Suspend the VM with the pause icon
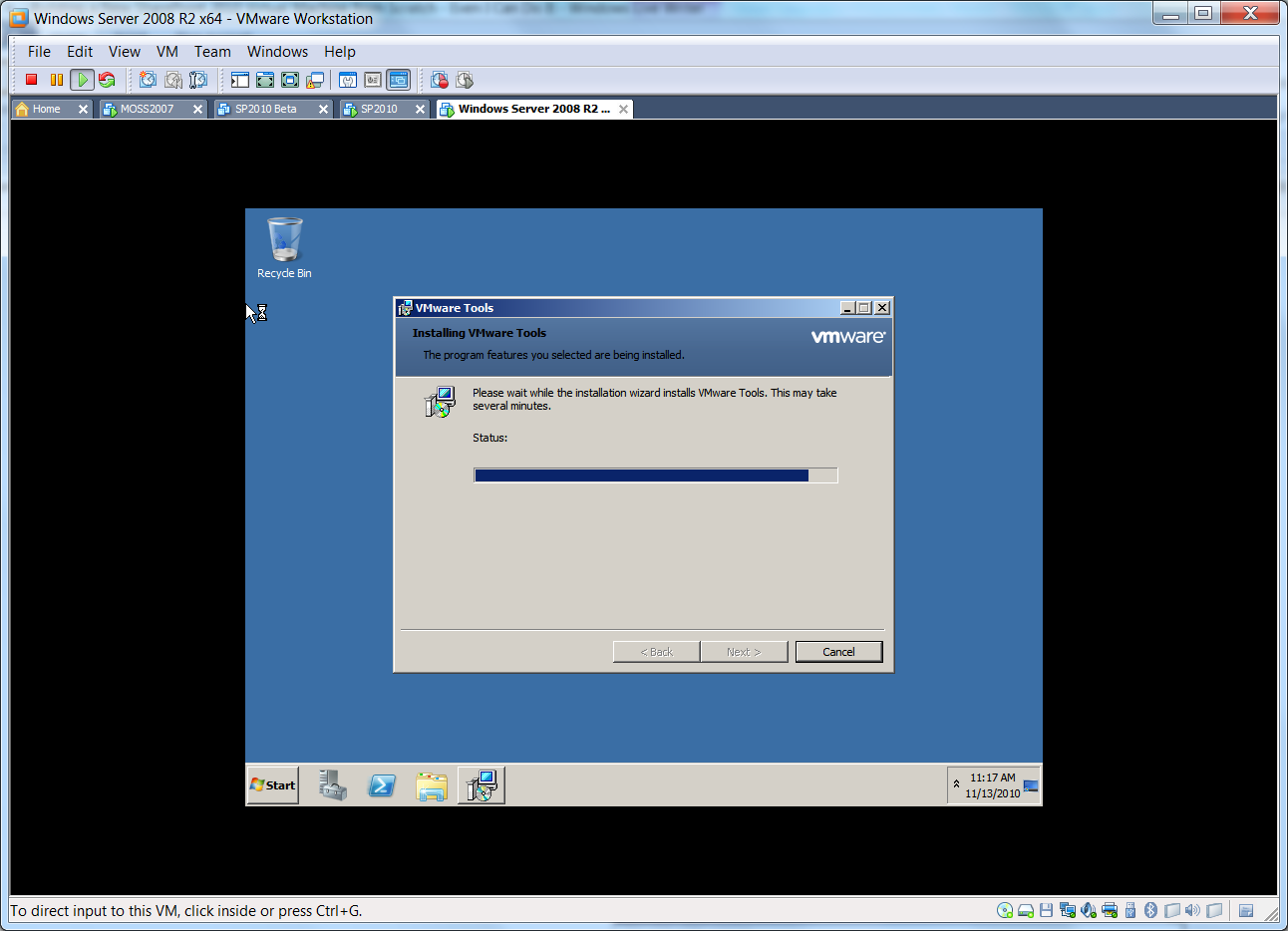The image size is (1288, 931). (57, 80)
